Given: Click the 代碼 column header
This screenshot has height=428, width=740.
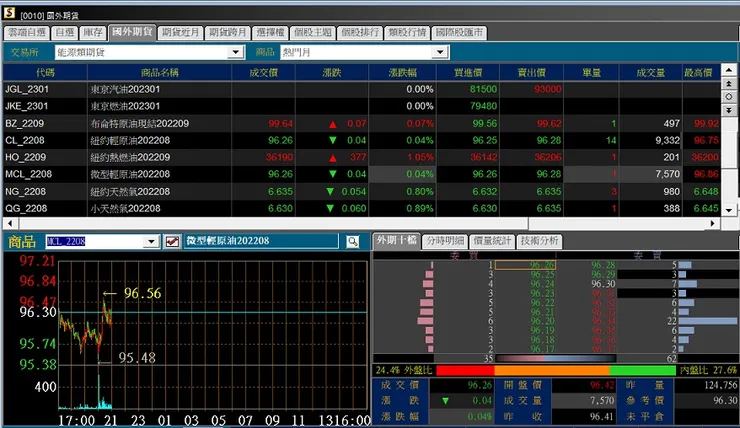Looking at the screenshot, I should click(45, 72).
